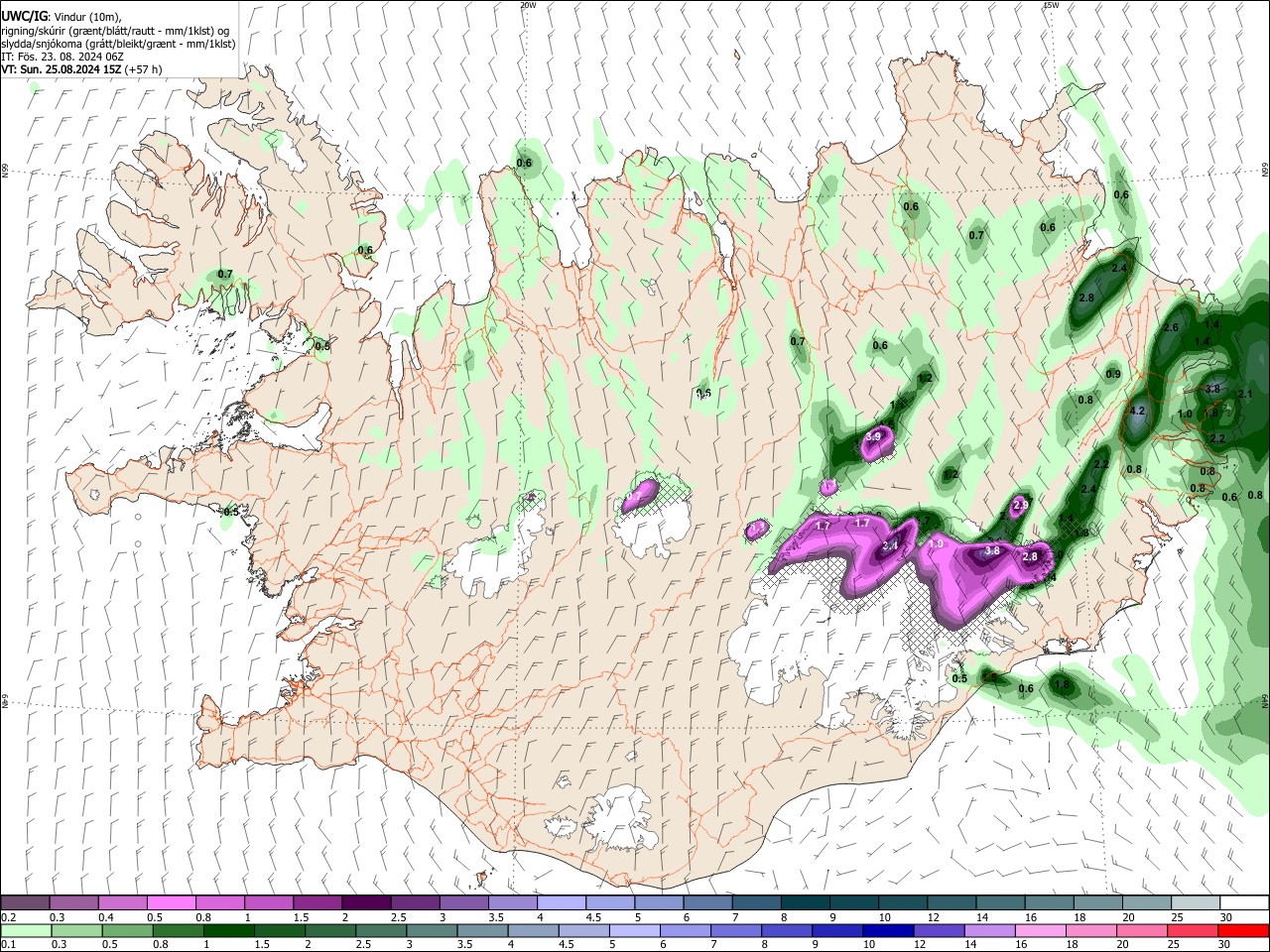Screen dimensions: 1270x952
Task: Click the 3.9 precipitation value on the map
Action: click(x=873, y=436)
